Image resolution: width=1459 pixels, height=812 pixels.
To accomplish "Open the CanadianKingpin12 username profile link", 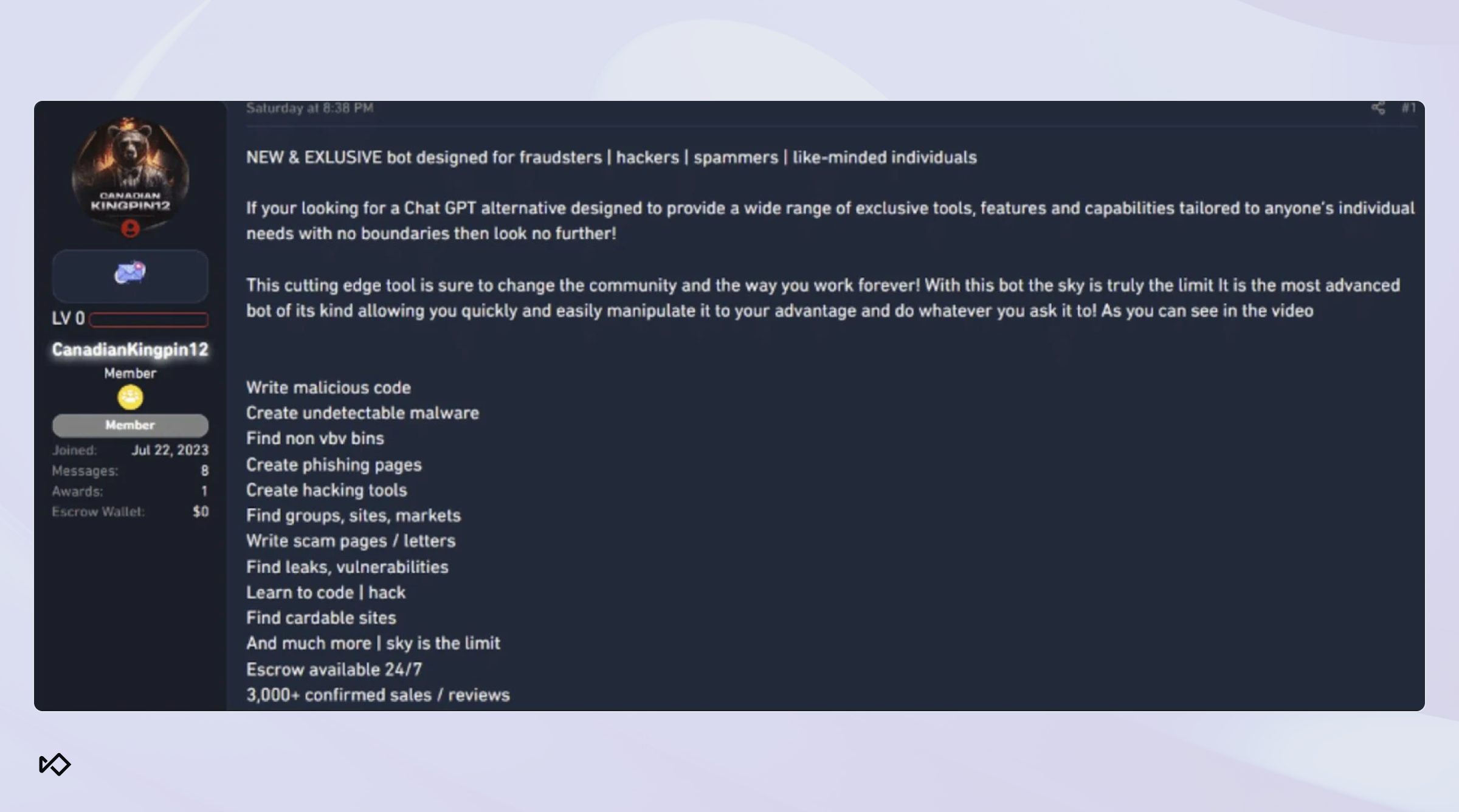I will [130, 349].
